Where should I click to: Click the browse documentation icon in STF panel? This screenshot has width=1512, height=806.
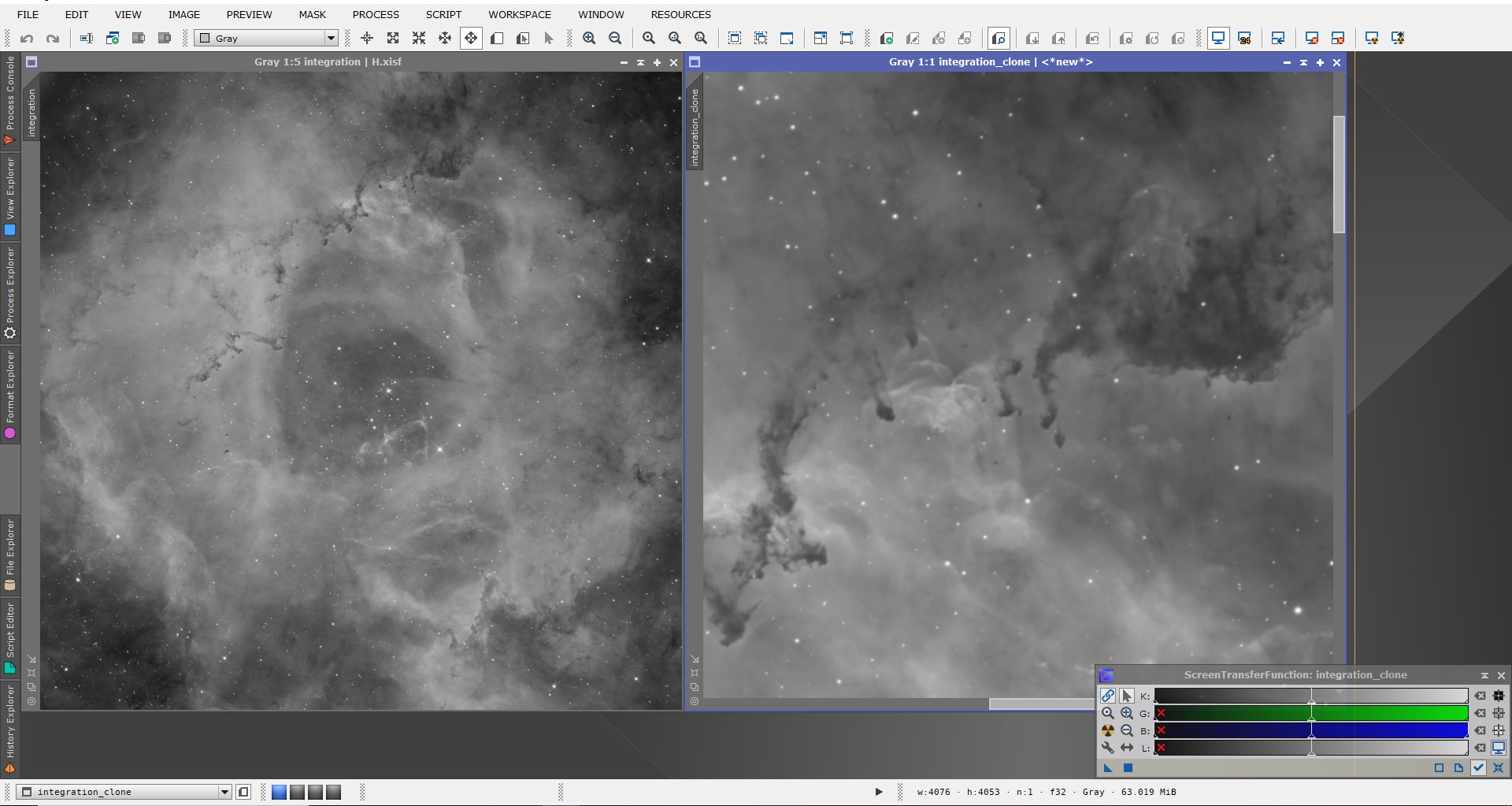(1458, 767)
